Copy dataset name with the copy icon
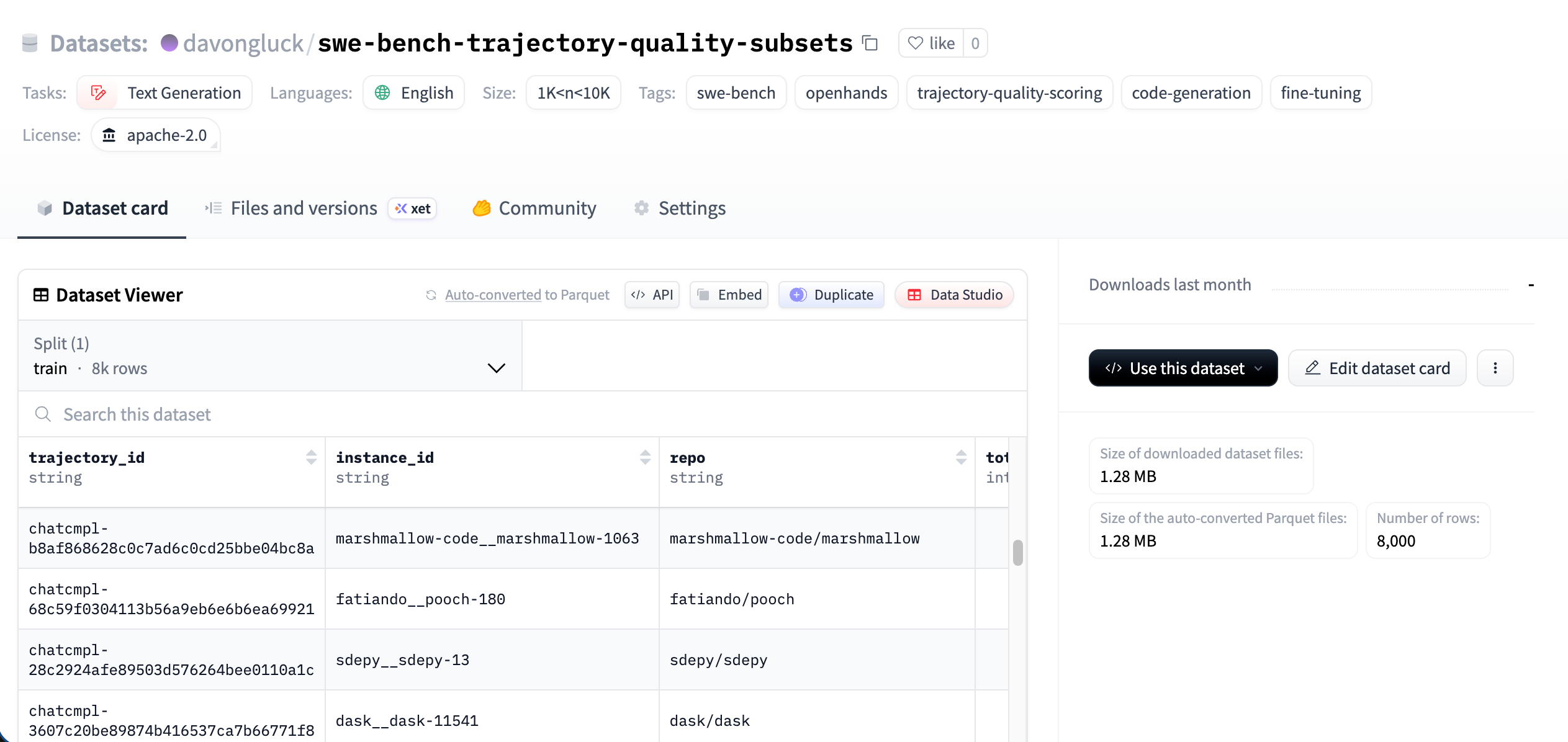 click(870, 43)
